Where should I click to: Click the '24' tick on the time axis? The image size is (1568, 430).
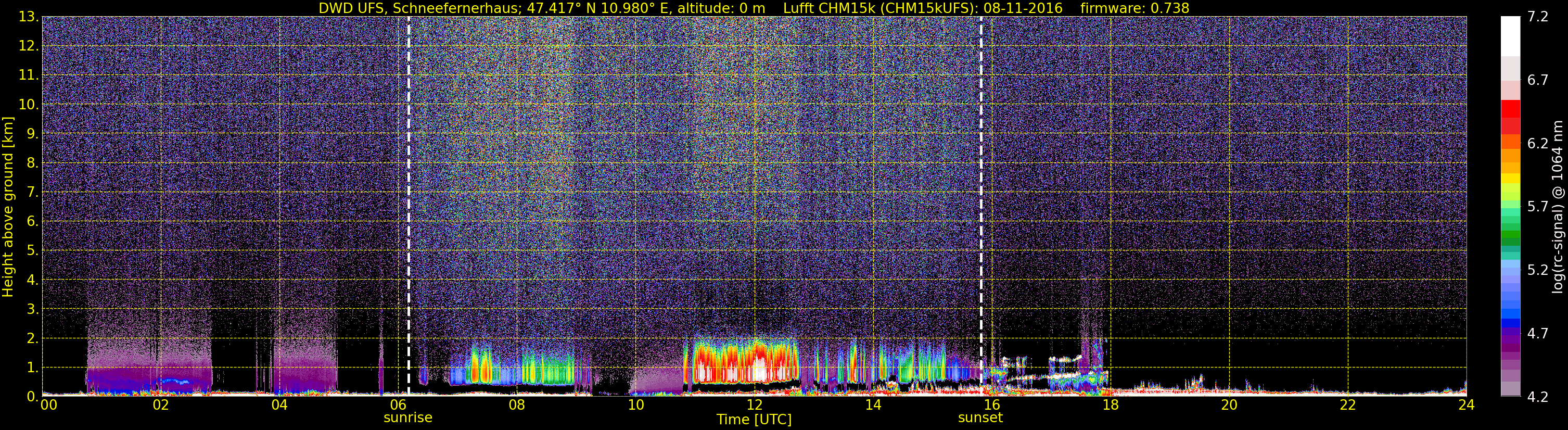tap(1467, 405)
